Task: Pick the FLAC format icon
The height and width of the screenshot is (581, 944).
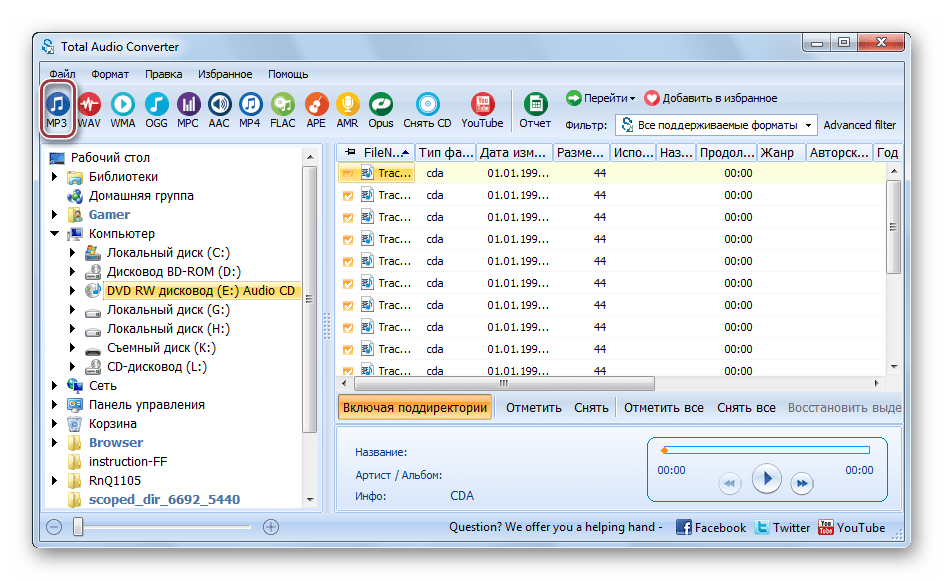Action: click(283, 109)
